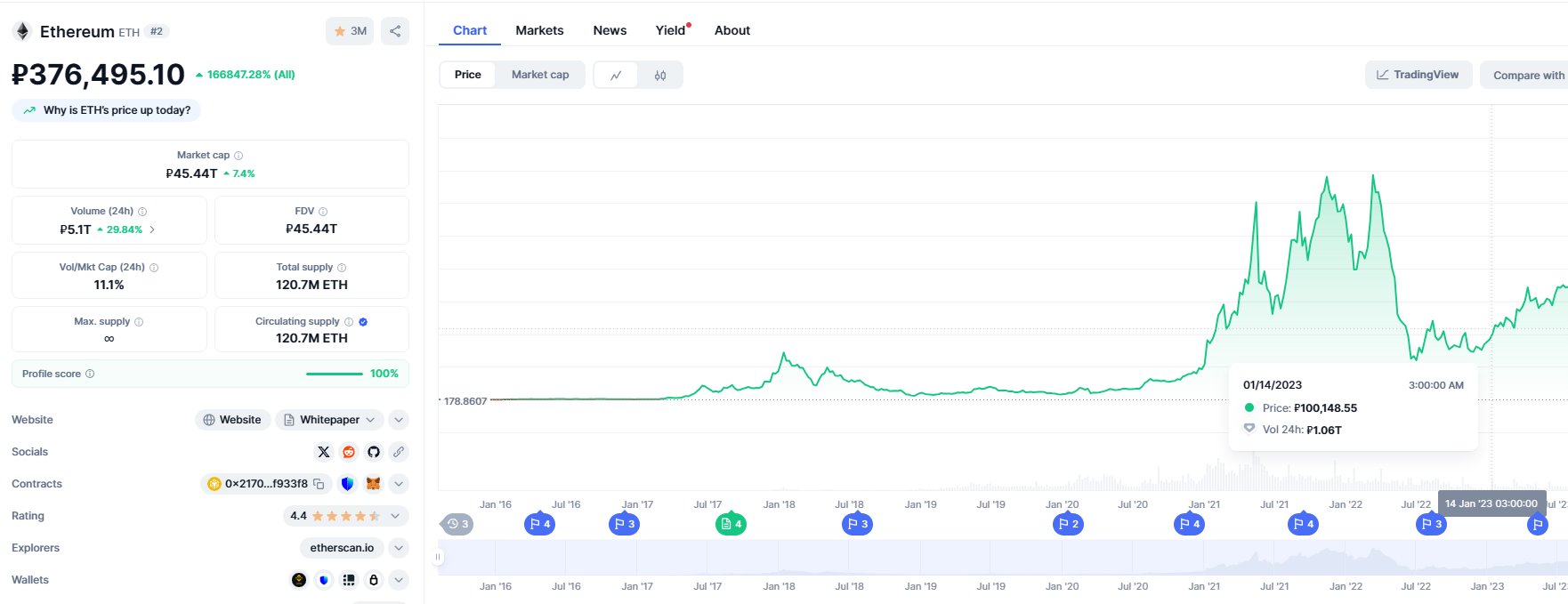Open the Markets tab
1568x604 pixels.
click(539, 30)
